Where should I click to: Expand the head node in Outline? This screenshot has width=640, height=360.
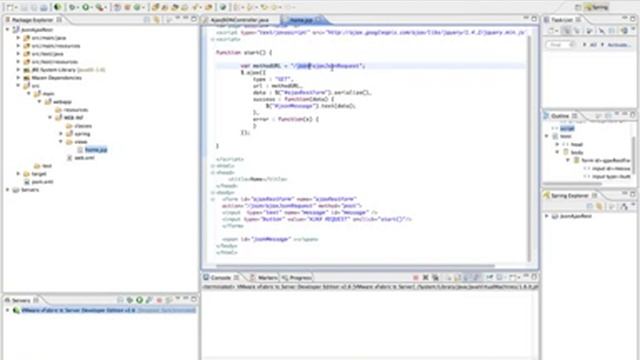coord(557,144)
